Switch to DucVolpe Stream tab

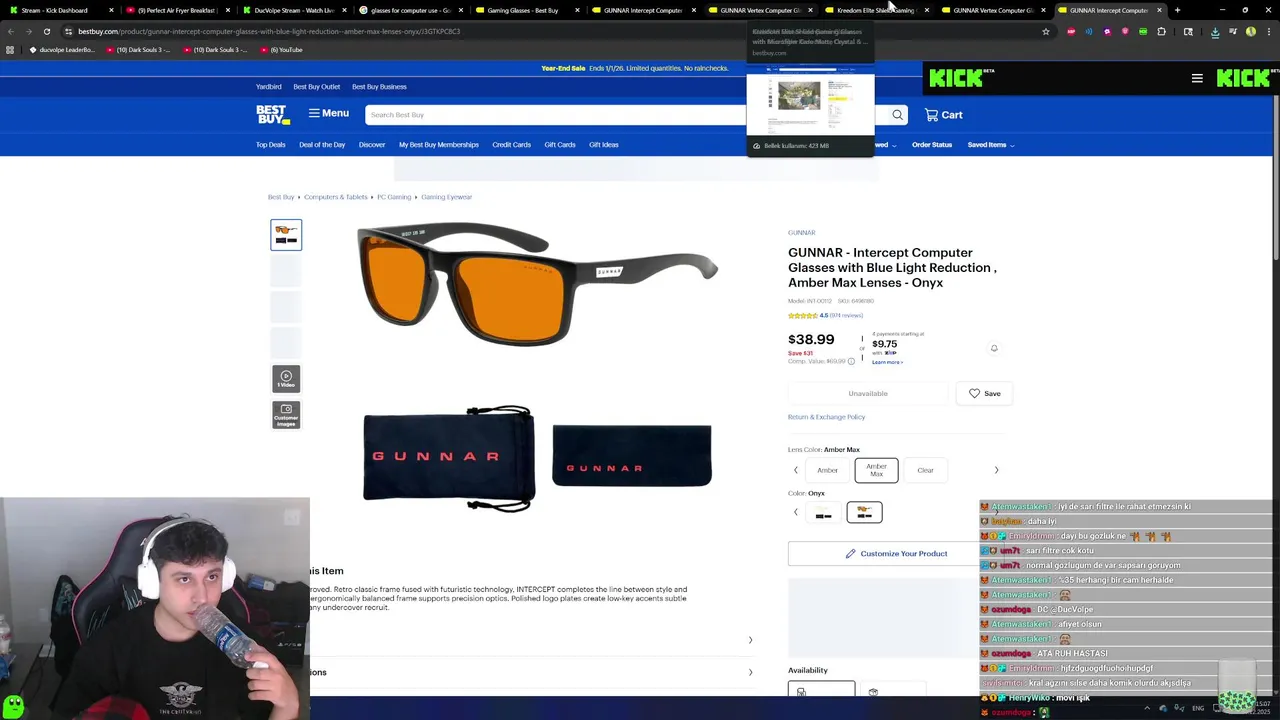293,10
